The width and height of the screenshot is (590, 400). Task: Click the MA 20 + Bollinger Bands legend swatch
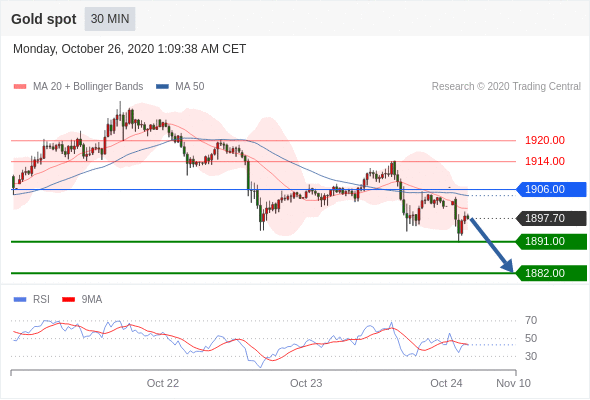click(x=20, y=87)
